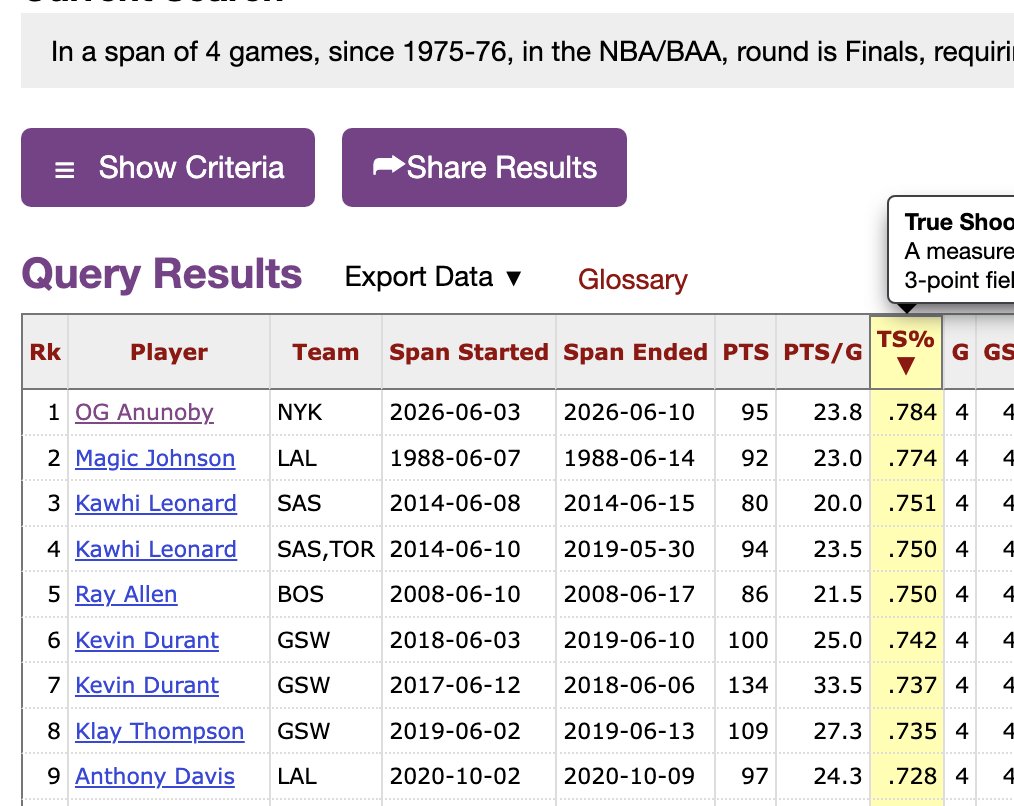Select the 23.8 PTS/G cell
Screen dimensions: 1014x806
(823, 412)
